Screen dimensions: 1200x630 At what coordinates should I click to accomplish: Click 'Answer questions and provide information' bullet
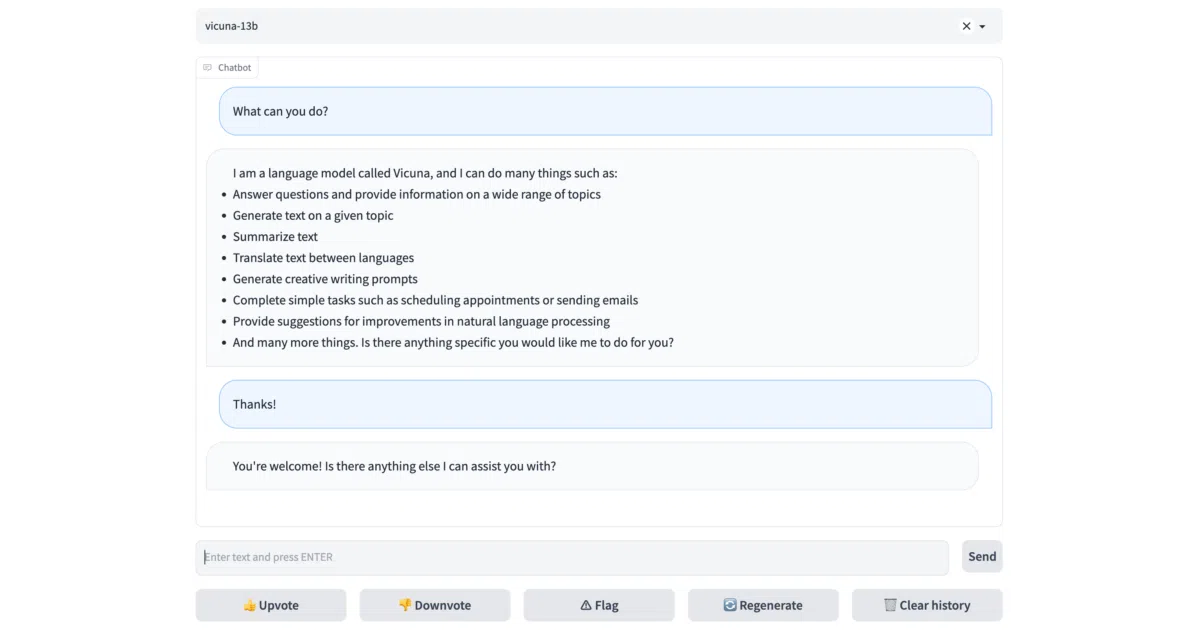coord(417,194)
